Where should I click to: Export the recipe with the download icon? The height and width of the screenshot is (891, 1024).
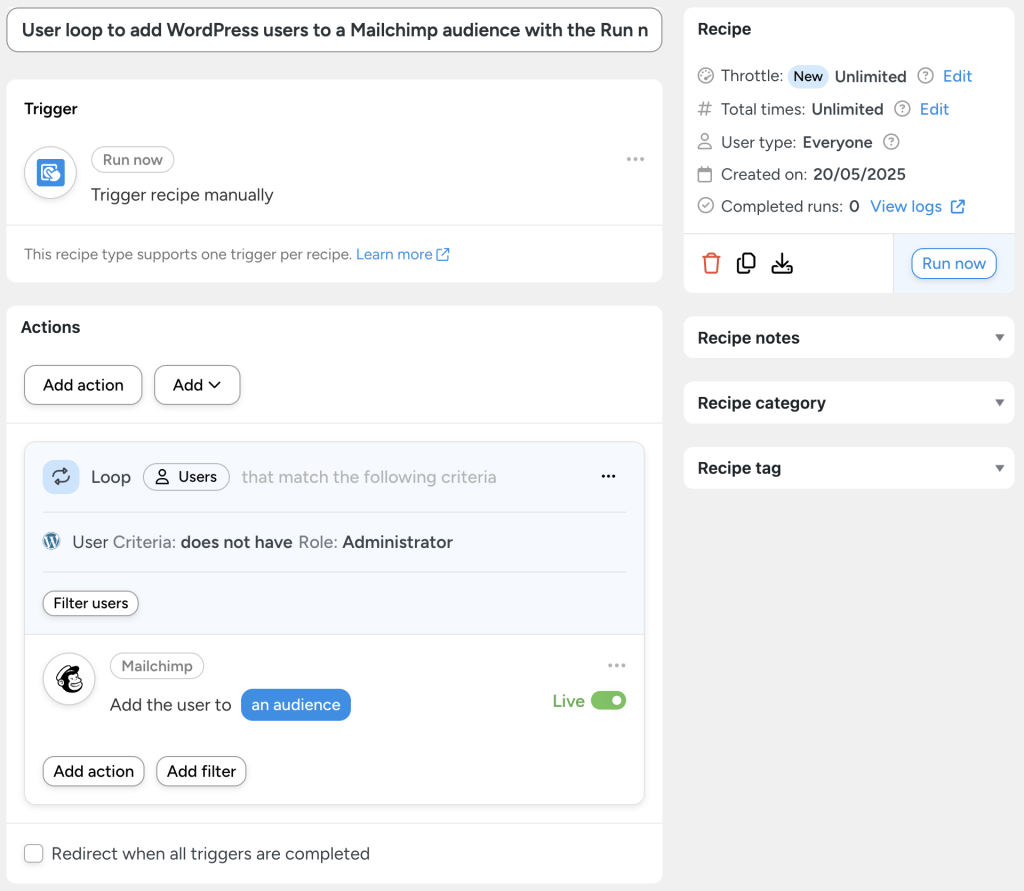click(782, 263)
